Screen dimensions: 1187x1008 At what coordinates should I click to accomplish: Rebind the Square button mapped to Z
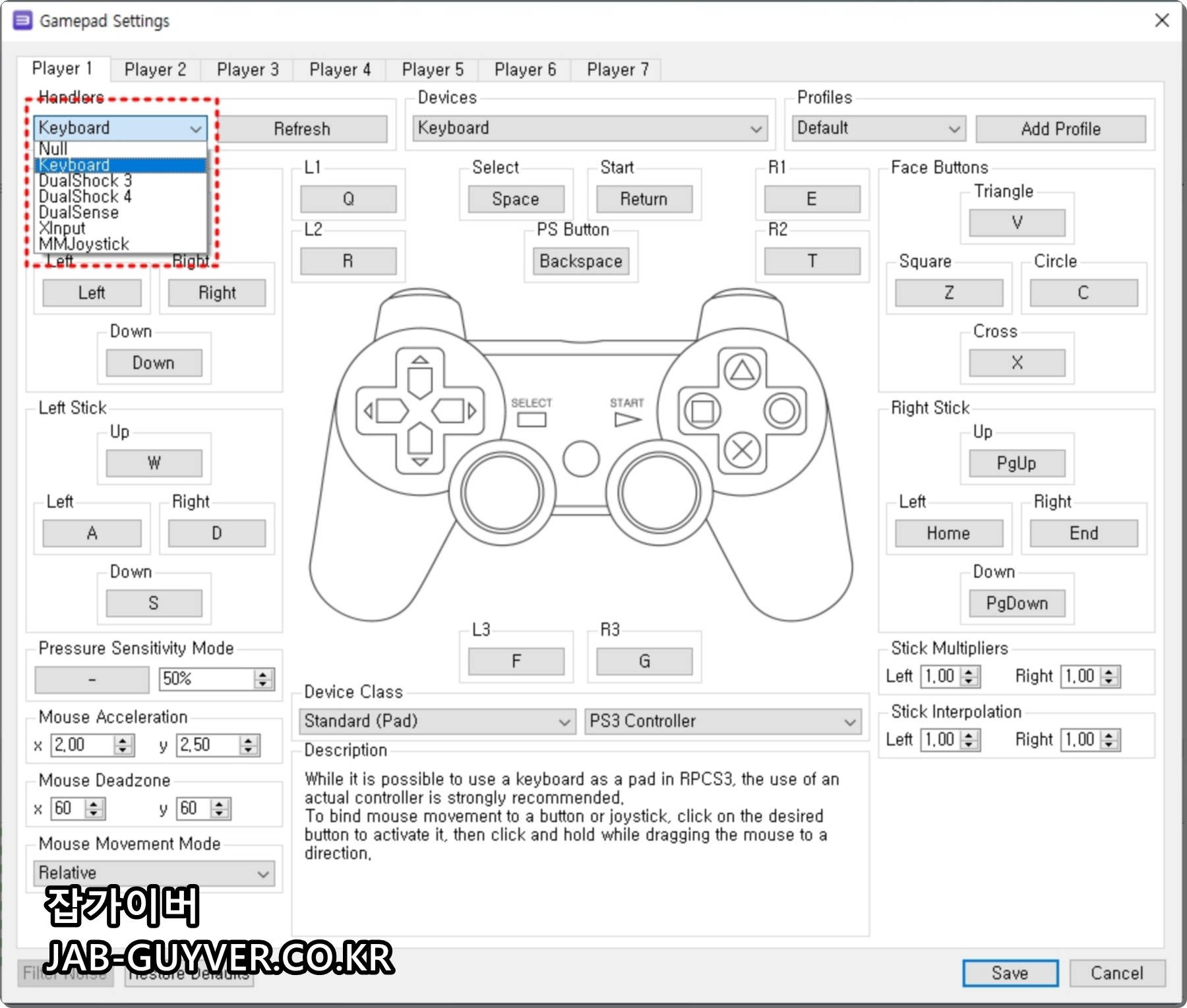949,293
